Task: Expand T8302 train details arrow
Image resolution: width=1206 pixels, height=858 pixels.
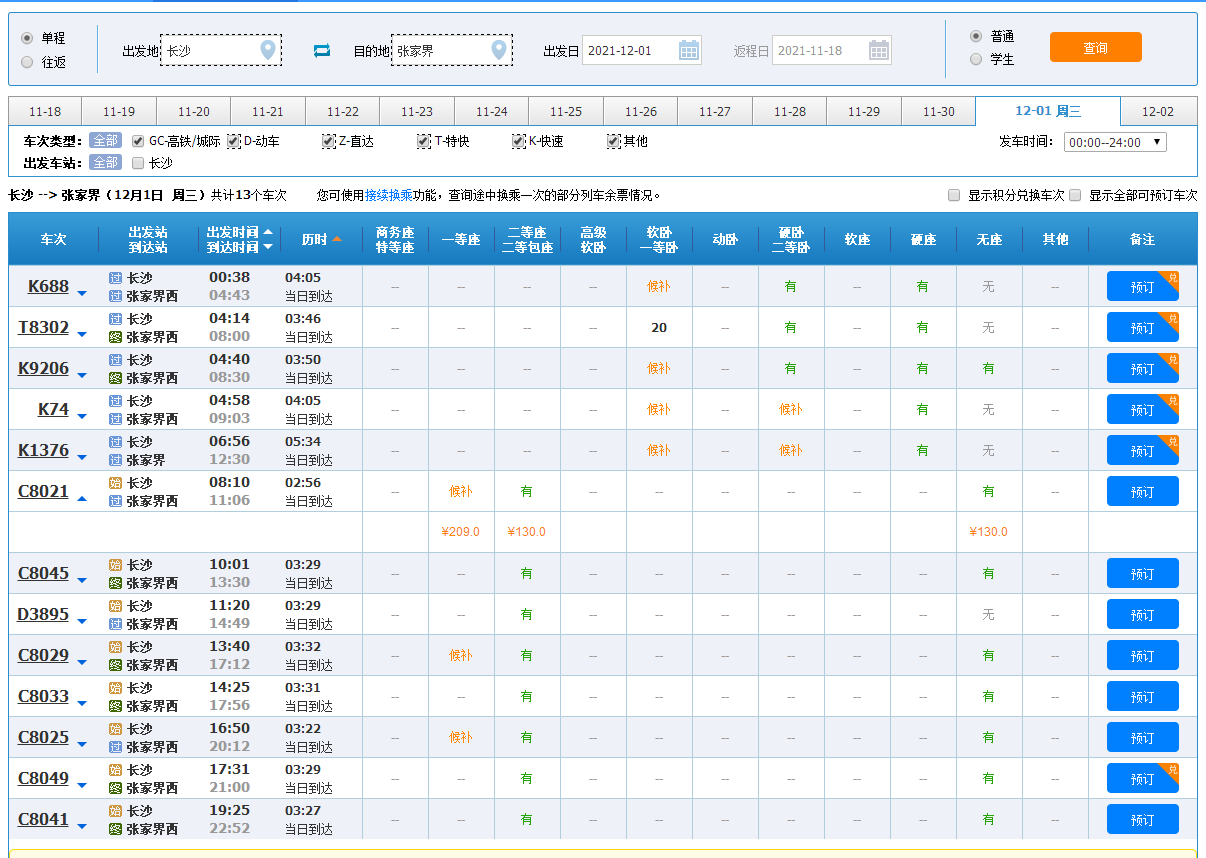Action: [x=82, y=334]
